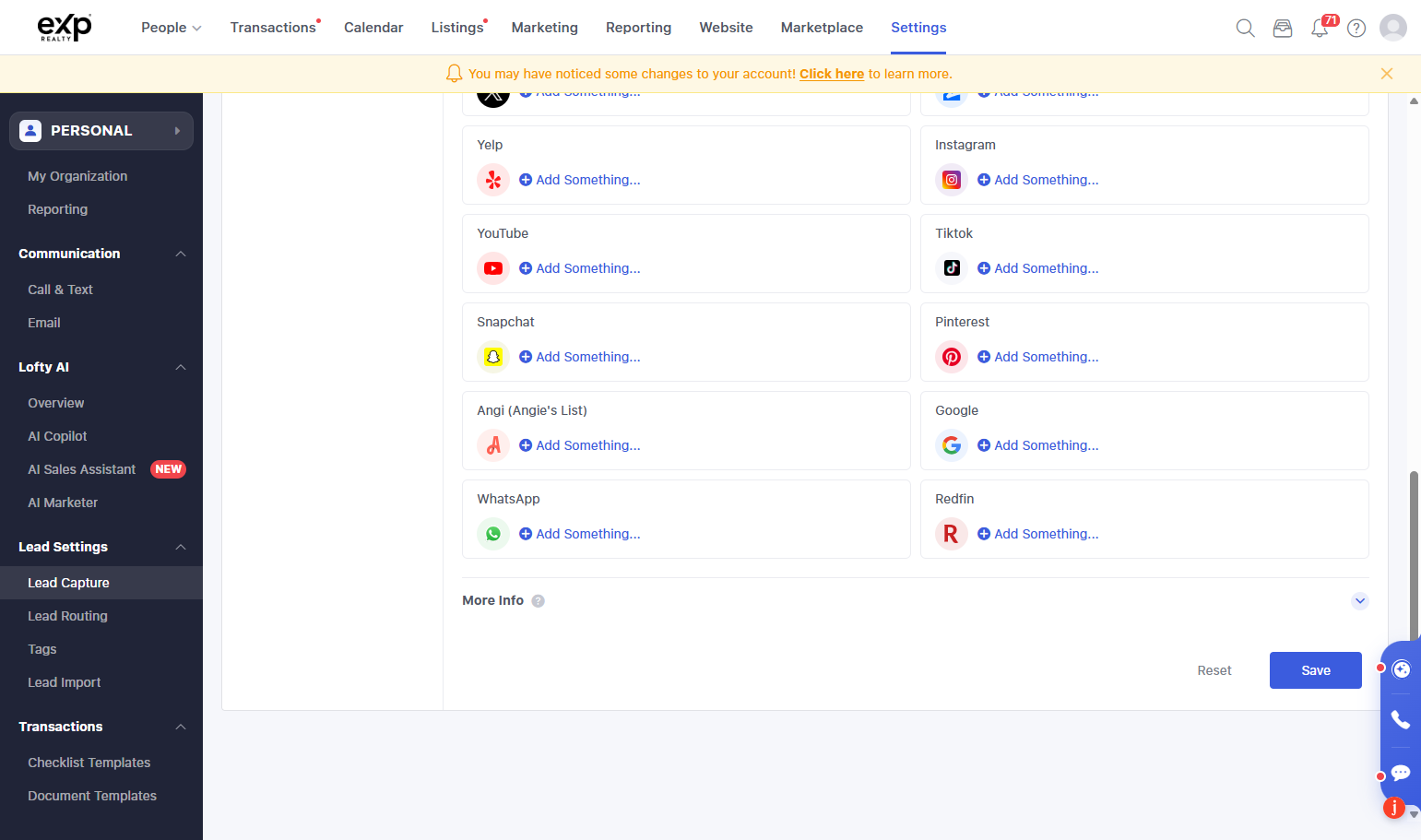
Task: Click the WhatsApp logo icon
Action: pos(493,534)
